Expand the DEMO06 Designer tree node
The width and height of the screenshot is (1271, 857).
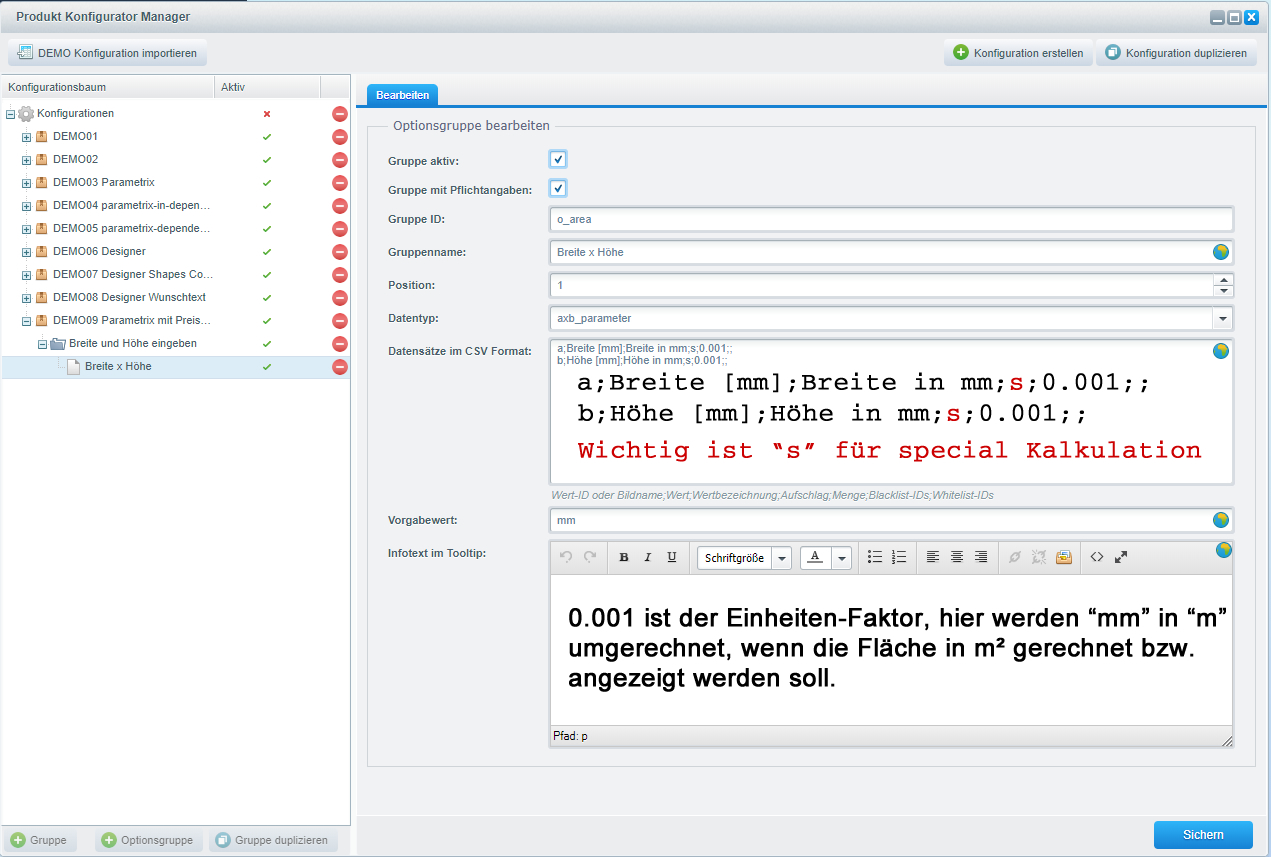[x=27, y=252]
